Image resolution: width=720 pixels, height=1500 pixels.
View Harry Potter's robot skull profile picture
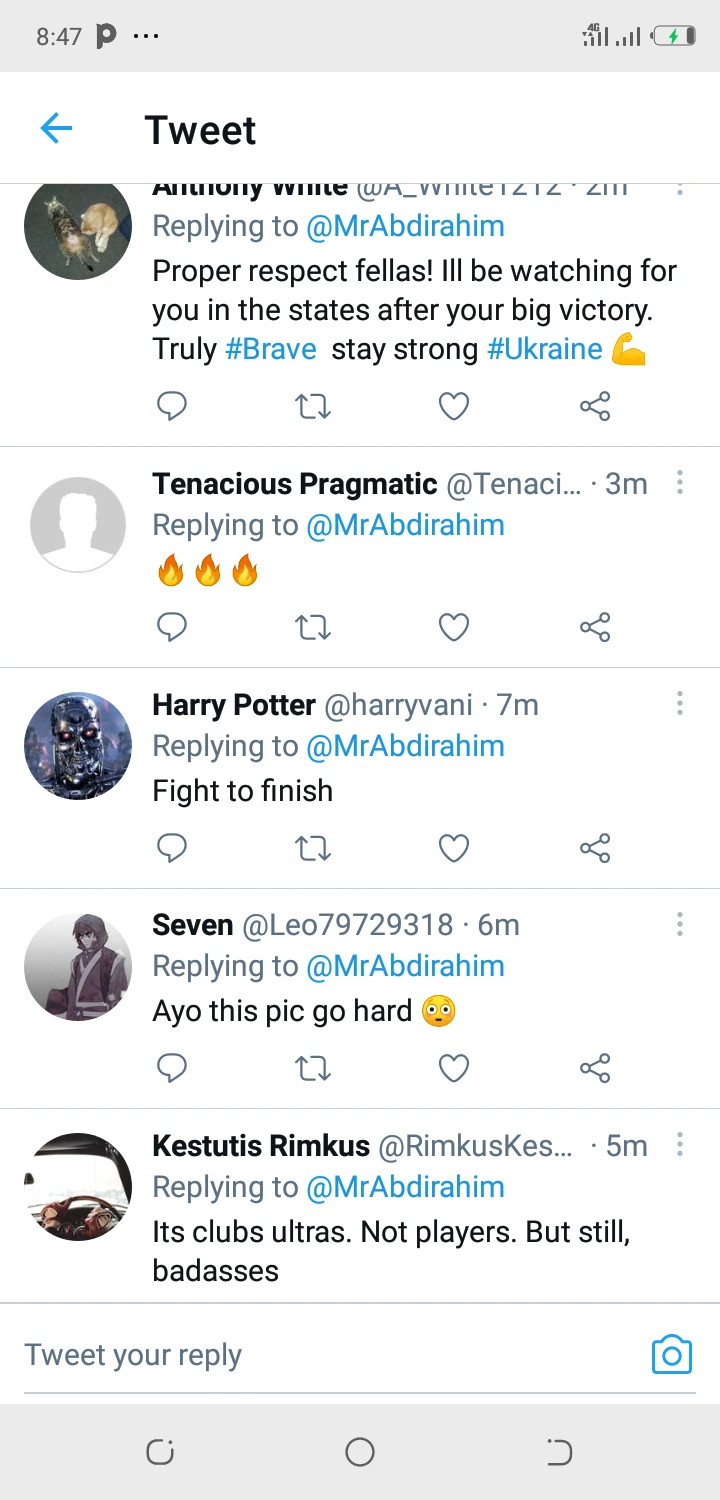[x=78, y=746]
